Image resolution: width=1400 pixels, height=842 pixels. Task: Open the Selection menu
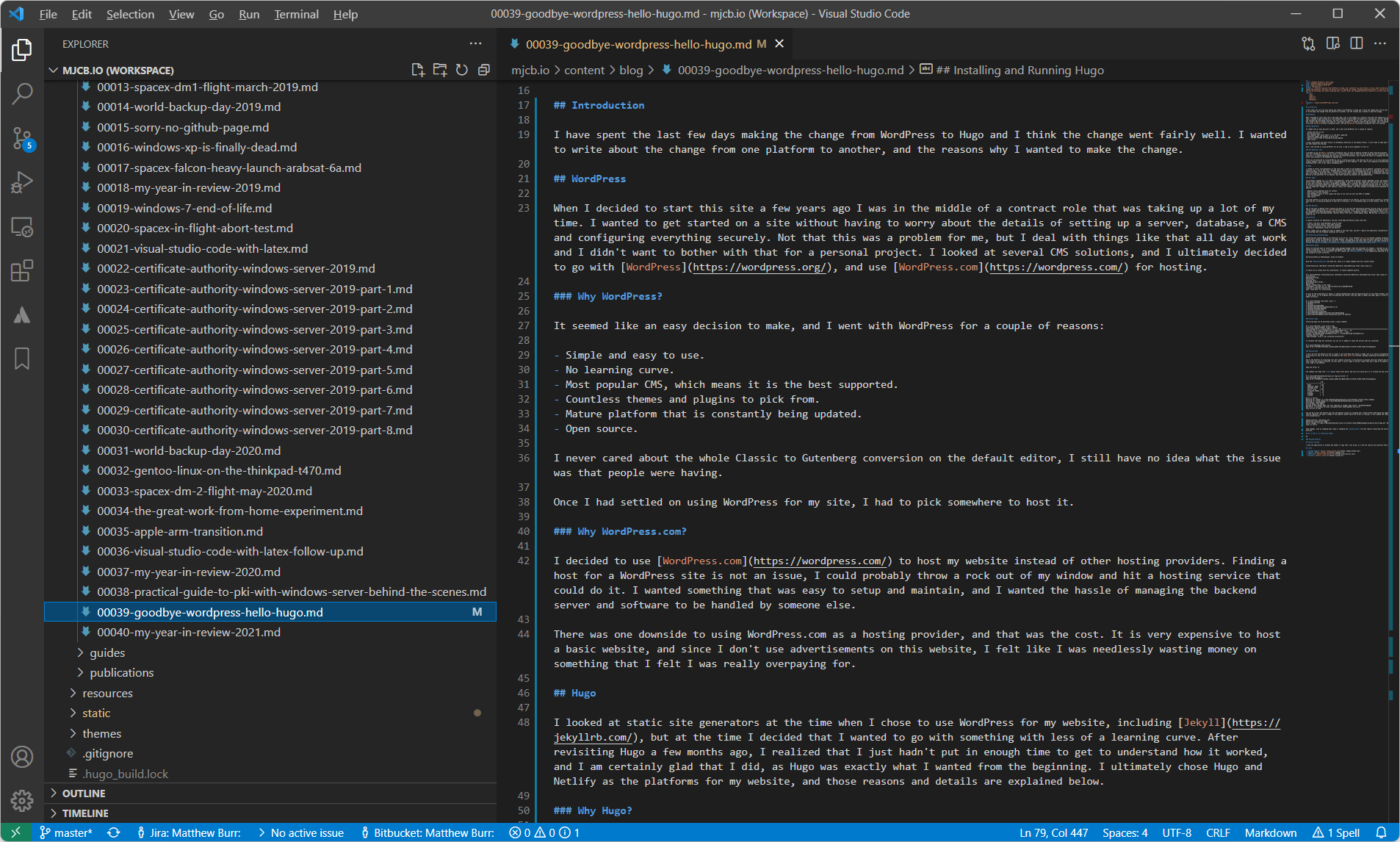point(130,14)
